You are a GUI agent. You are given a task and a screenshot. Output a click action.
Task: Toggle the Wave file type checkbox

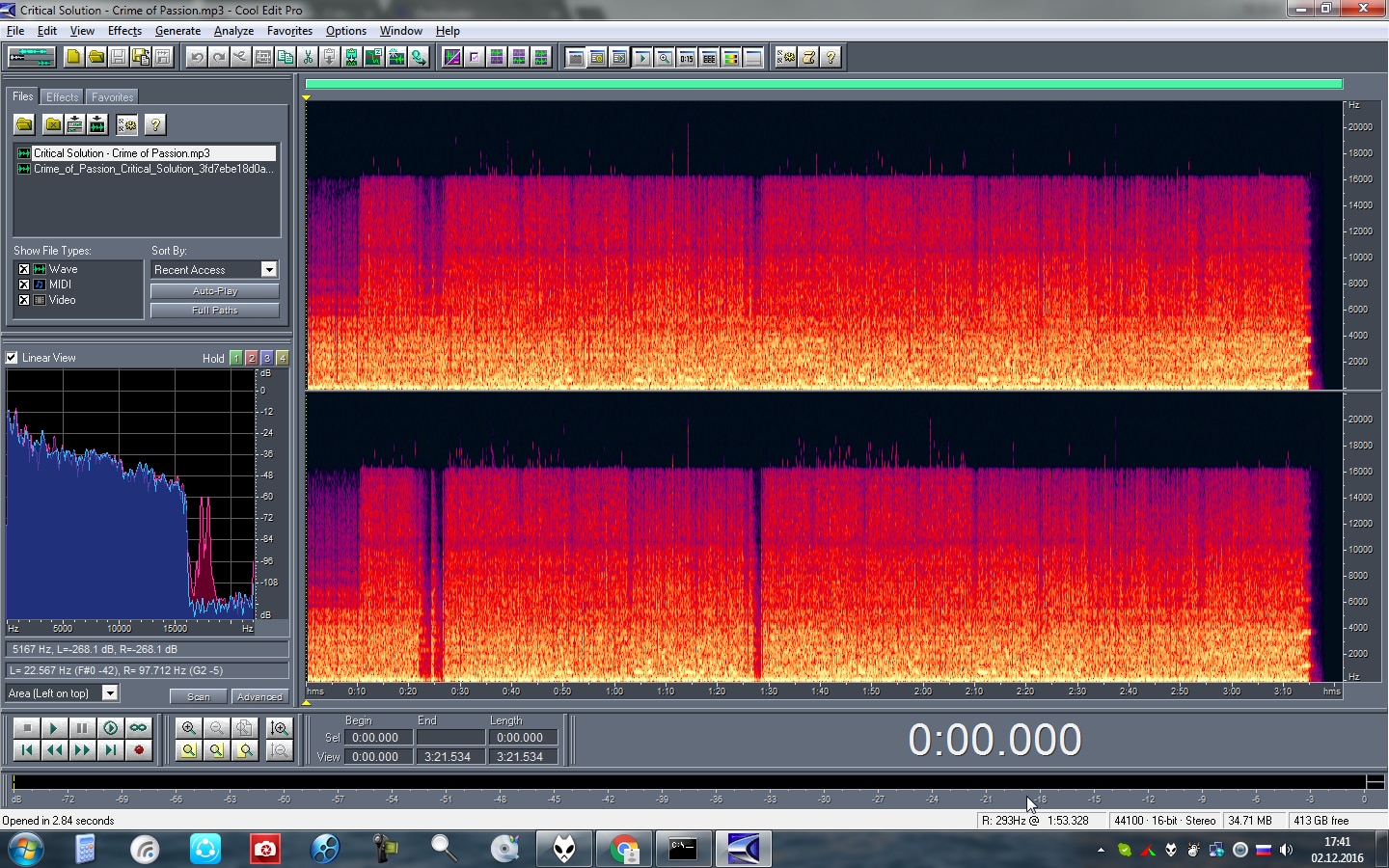click(x=24, y=269)
